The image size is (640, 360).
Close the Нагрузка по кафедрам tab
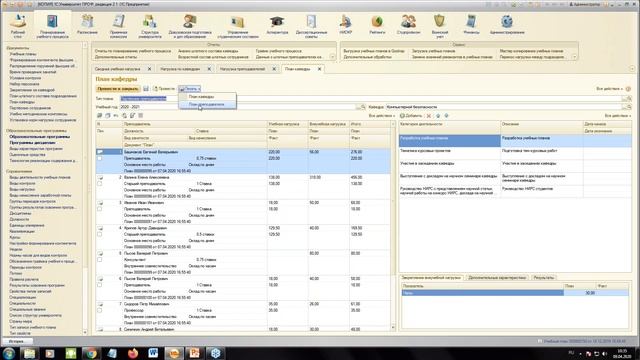209,69
